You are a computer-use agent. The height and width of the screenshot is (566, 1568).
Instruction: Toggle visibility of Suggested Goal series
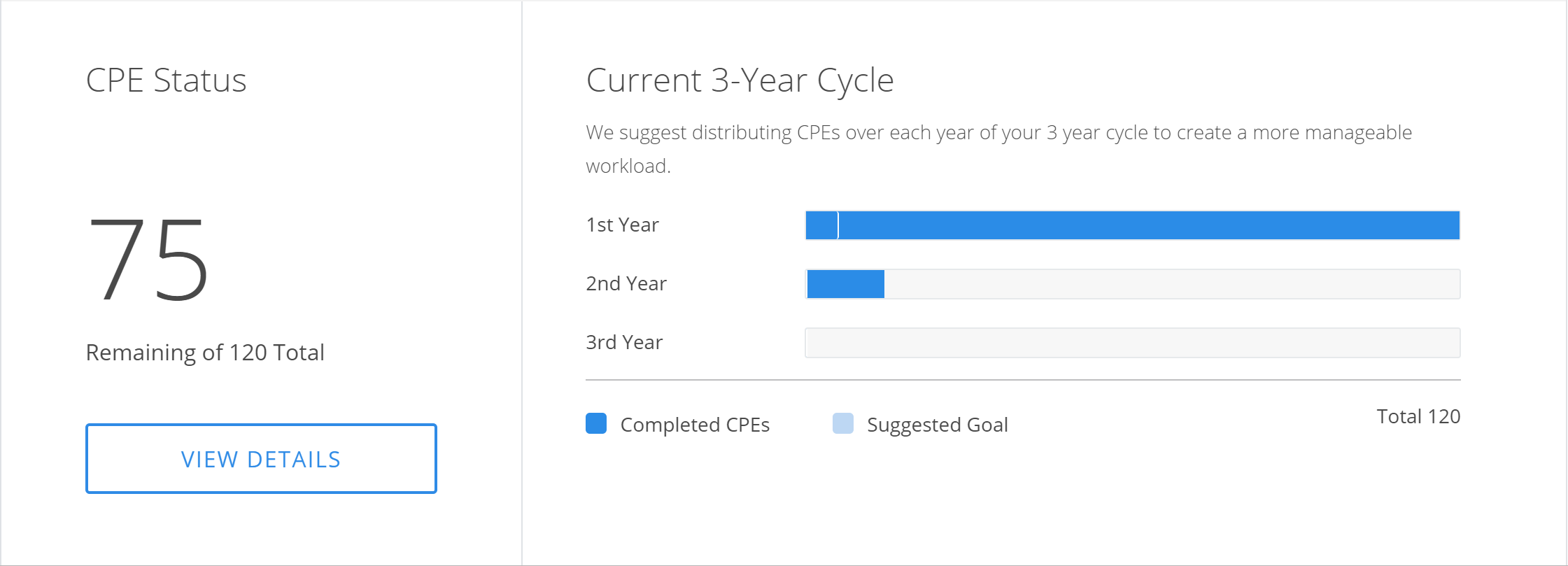tap(843, 423)
